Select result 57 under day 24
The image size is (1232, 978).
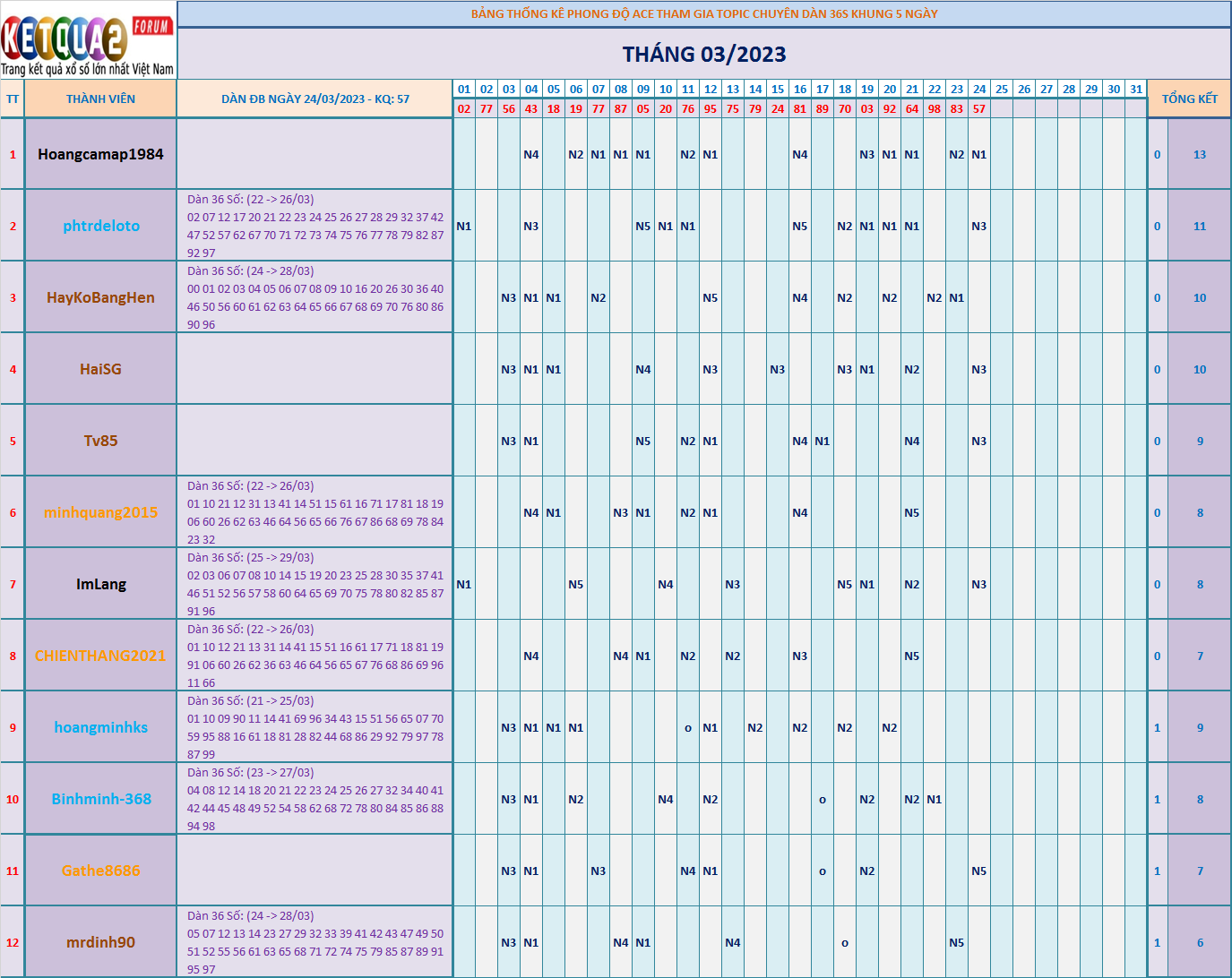pos(979,108)
